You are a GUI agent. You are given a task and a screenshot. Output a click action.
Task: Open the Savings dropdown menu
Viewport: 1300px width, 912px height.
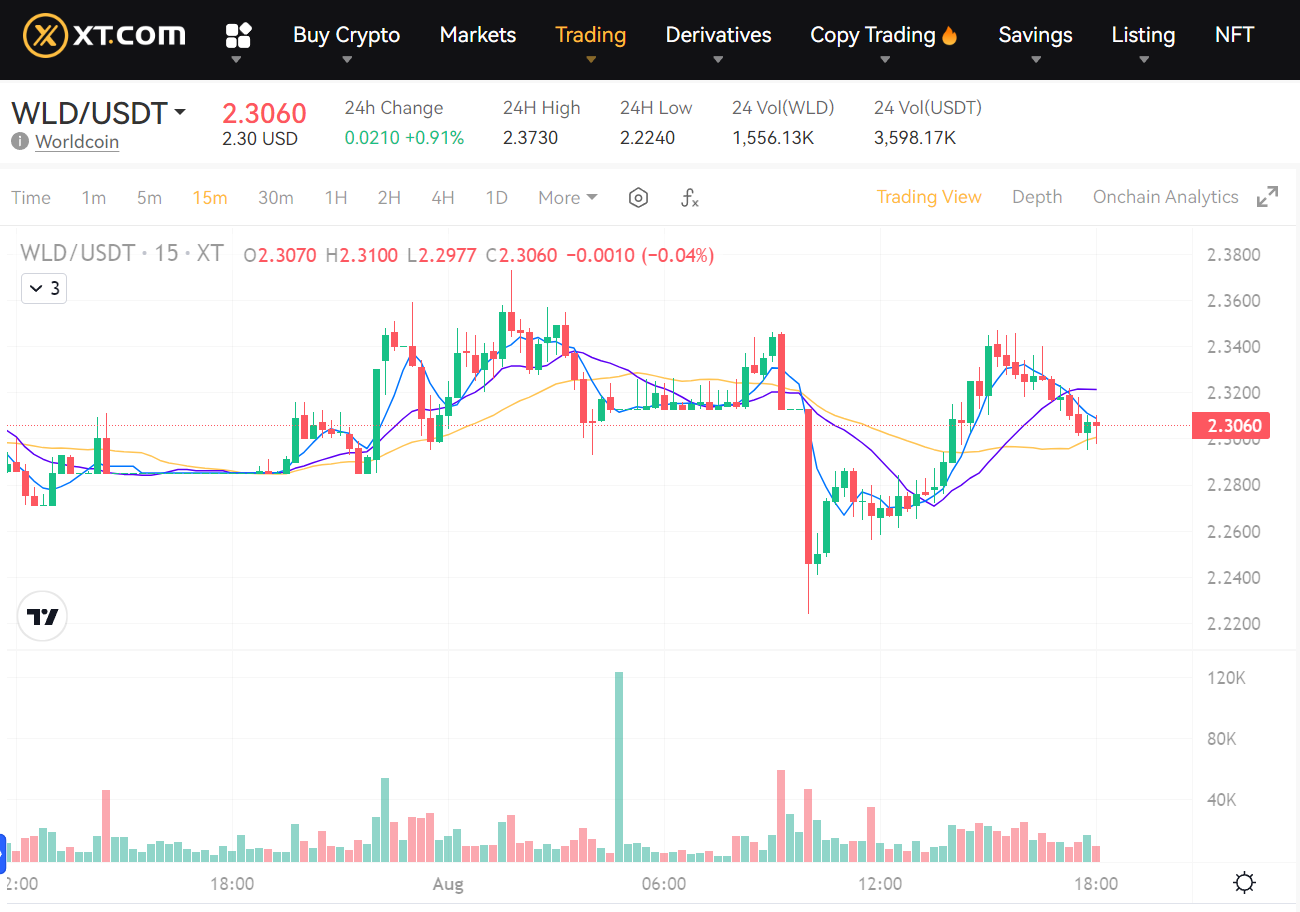(1035, 35)
